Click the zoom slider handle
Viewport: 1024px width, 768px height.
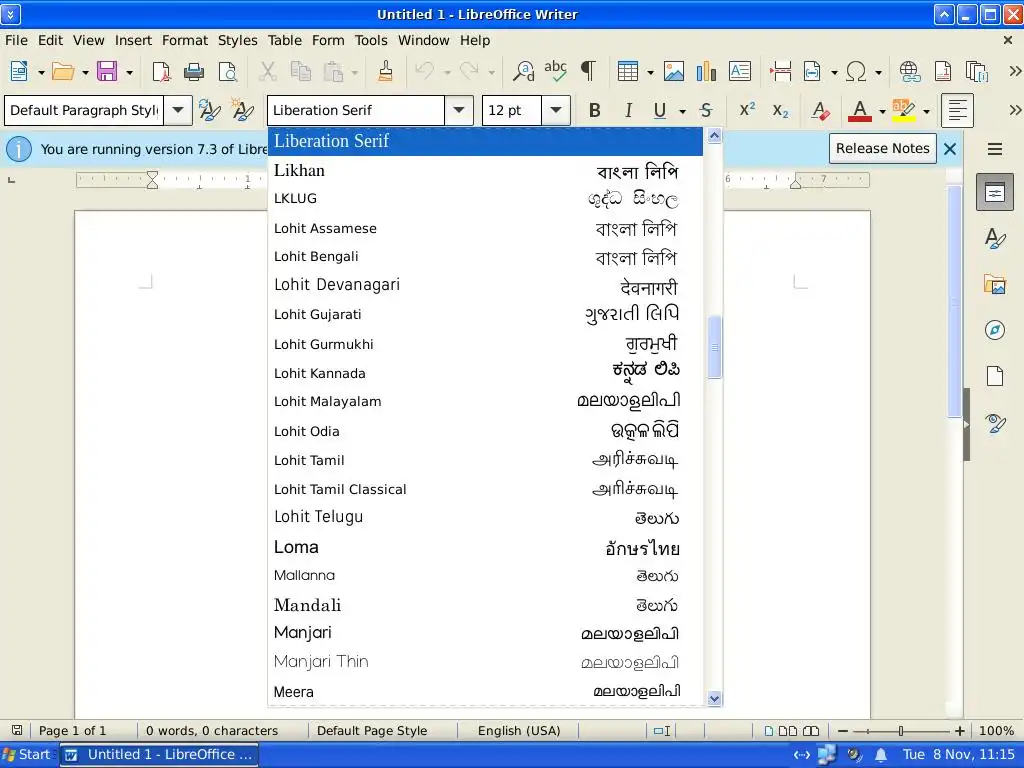tap(901, 731)
